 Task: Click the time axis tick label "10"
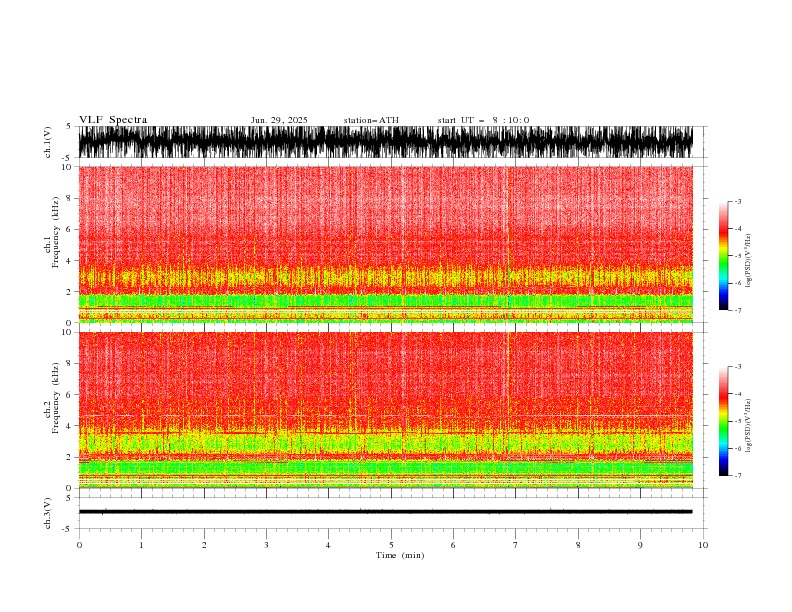pos(703,545)
